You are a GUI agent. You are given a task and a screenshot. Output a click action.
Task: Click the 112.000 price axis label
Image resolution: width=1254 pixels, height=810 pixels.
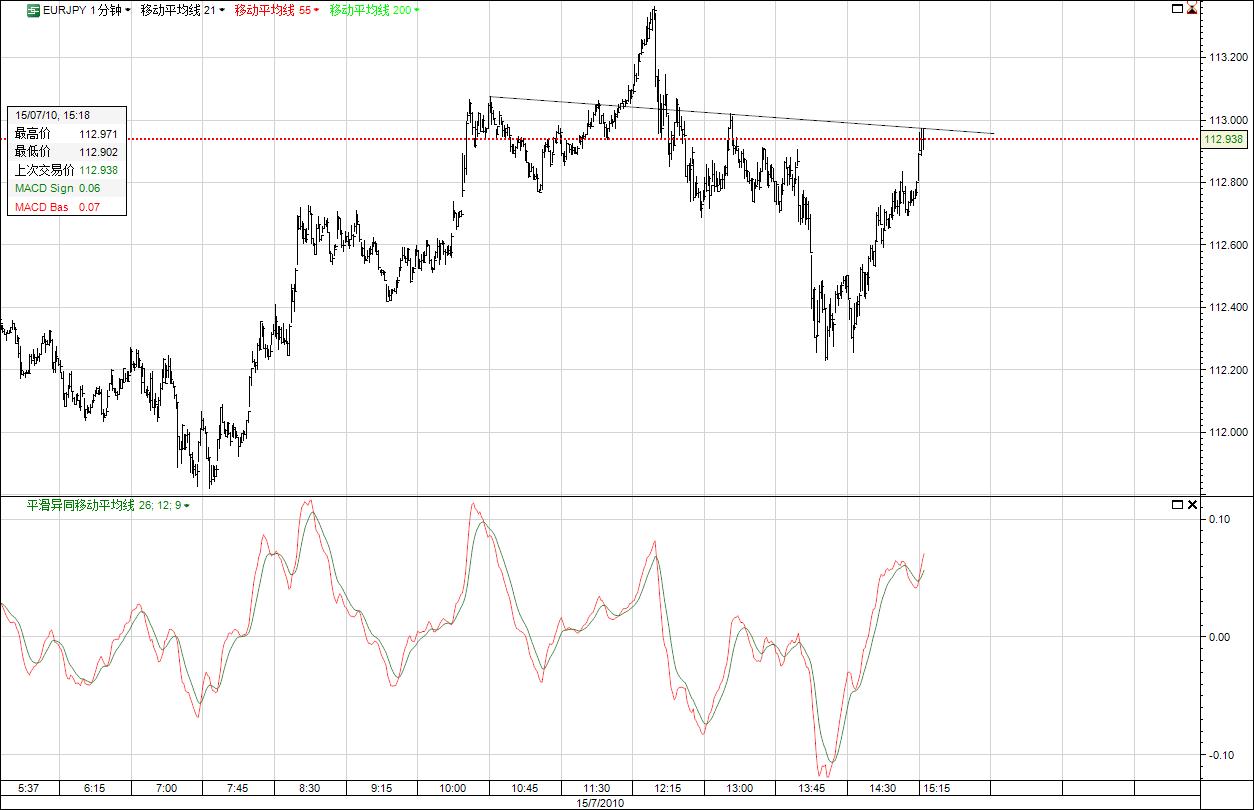point(1228,432)
